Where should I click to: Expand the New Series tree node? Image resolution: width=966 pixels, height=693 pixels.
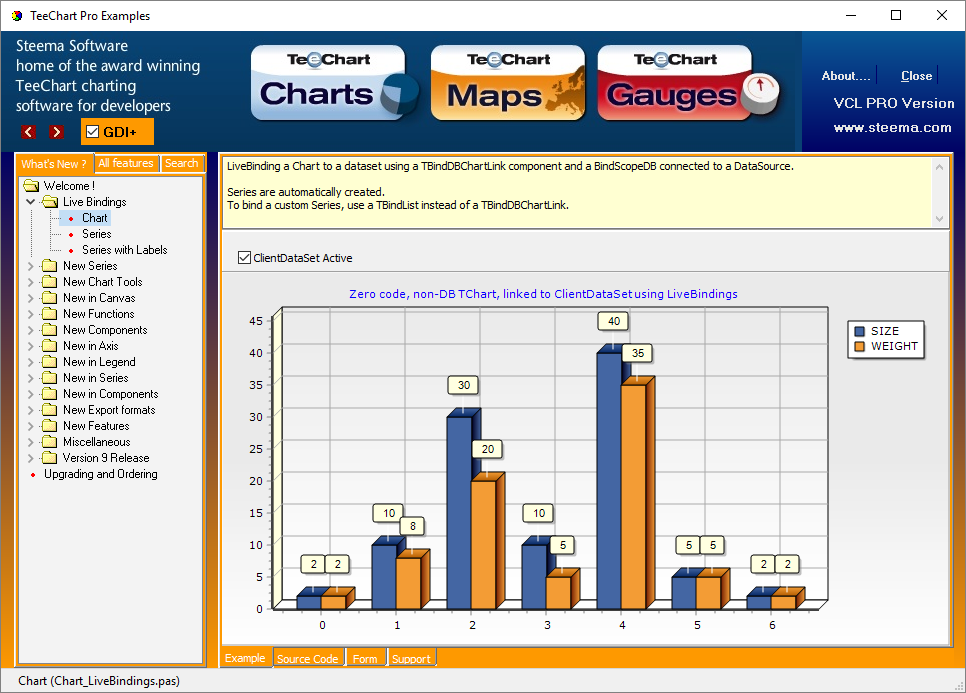click(x=30, y=265)
